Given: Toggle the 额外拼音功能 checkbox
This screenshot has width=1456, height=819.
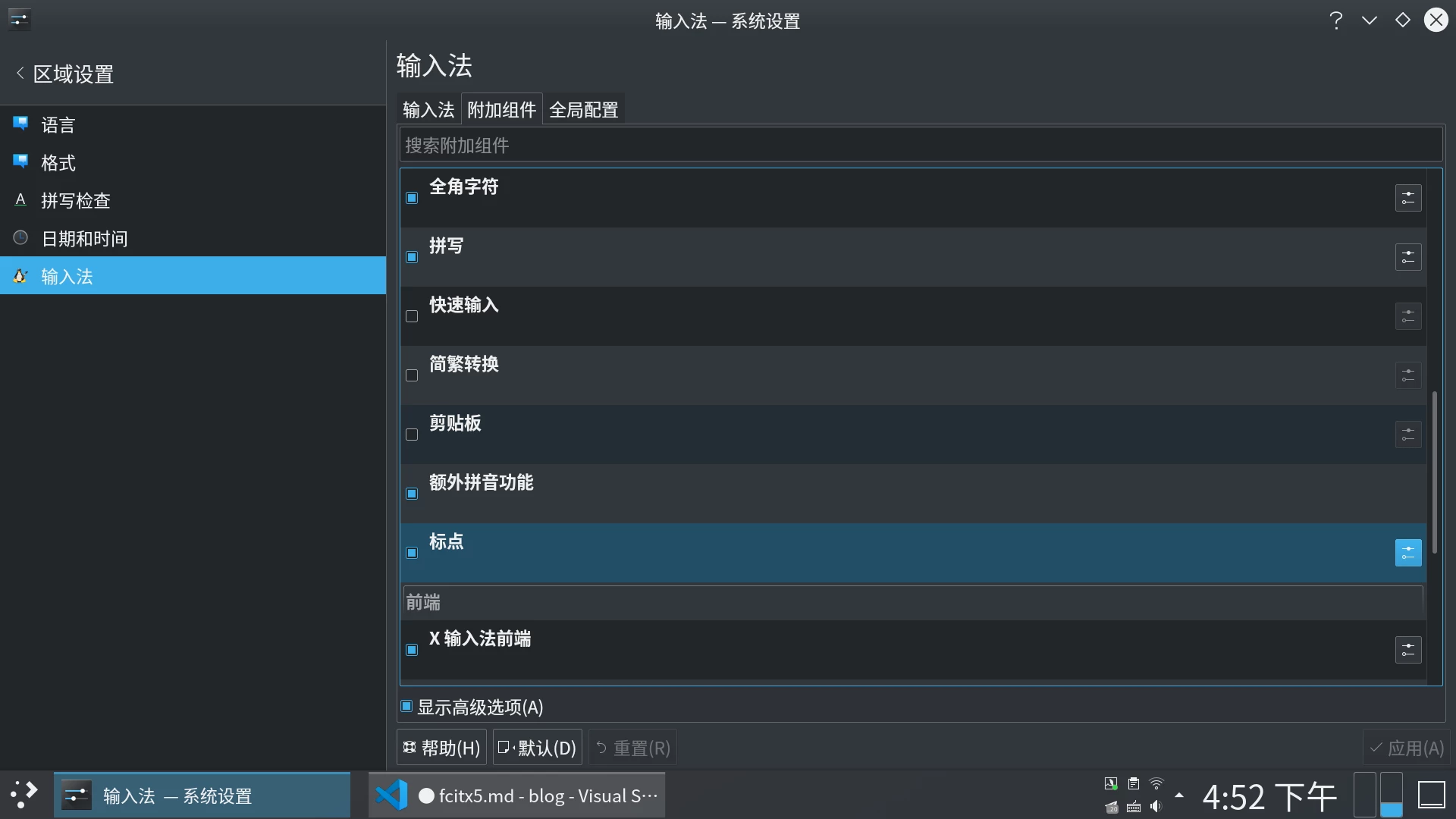Looking at the screenshot, I should pyautogui.click(x=412, y=494).
